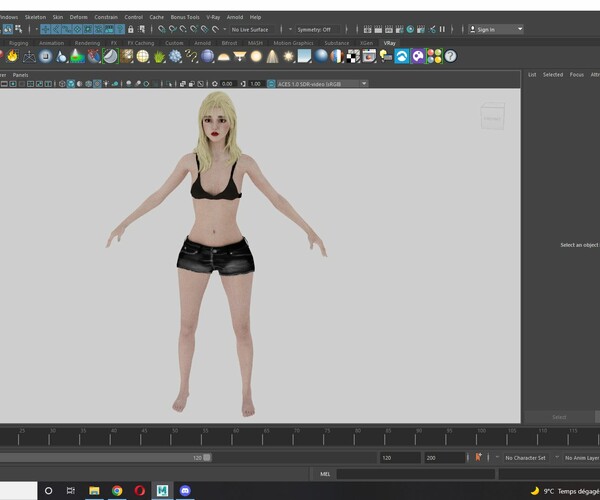Click the V-Ray fire icon on the shelf
The height and width of the screenshot is (500, 600).
click(x=13, y=57)
